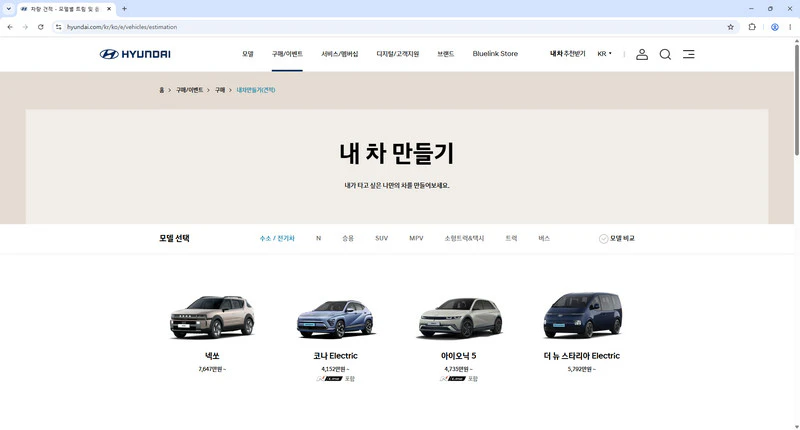
Task: Open the 브랜드 menu
Action: point(445,54)
